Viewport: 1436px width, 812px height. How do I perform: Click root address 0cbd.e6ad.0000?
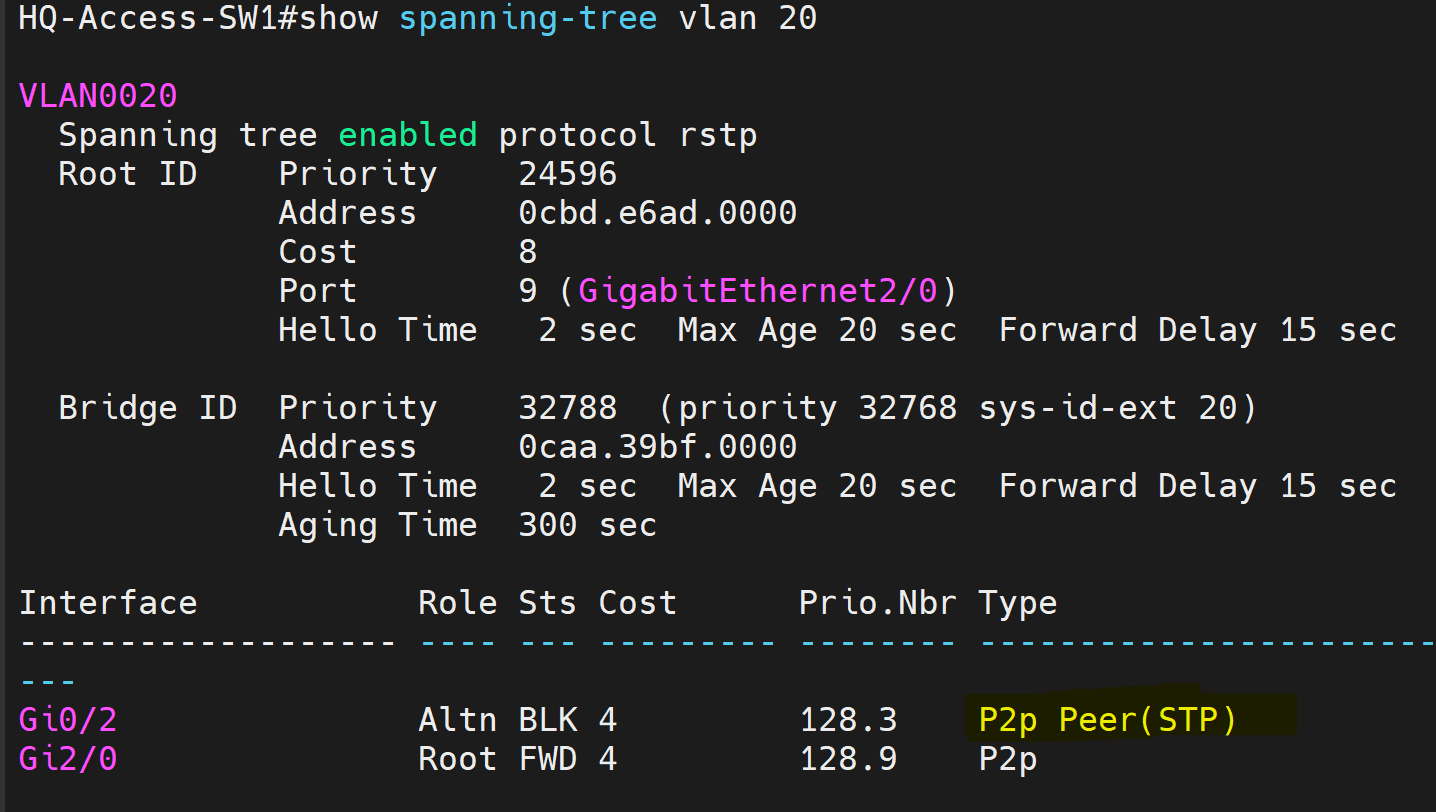click(657, 213)
